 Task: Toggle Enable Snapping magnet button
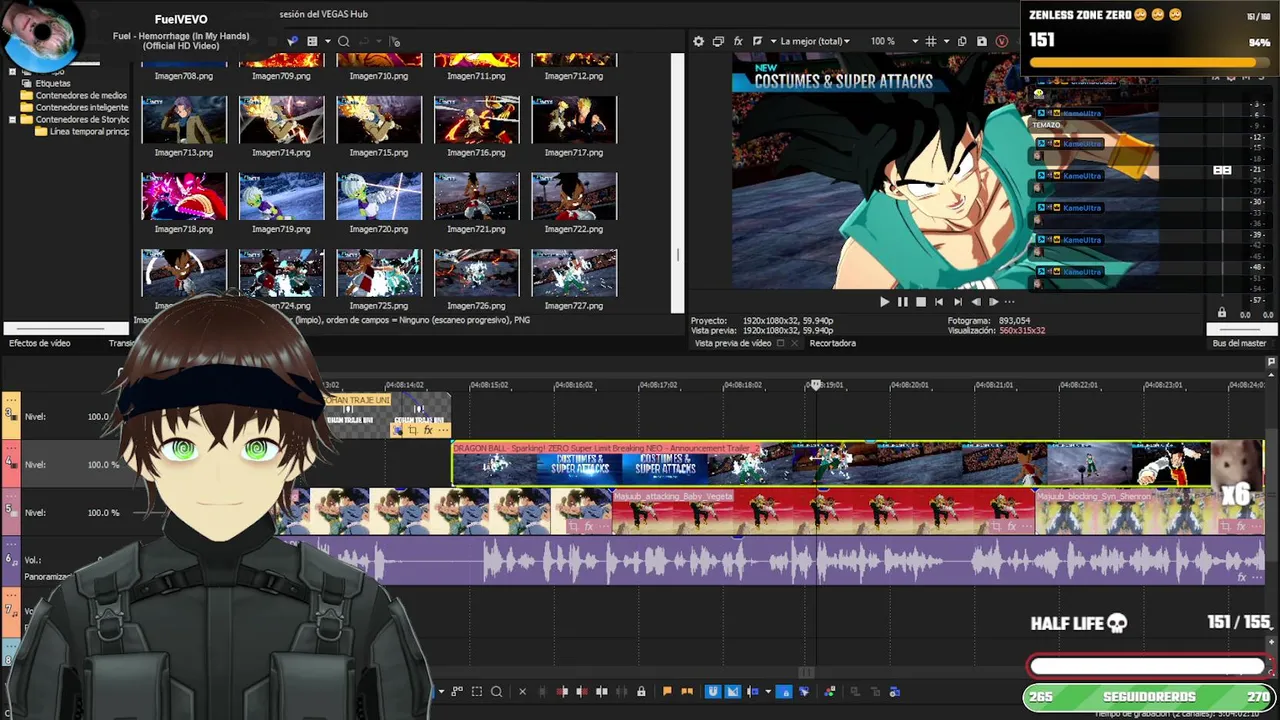(713, 691)
